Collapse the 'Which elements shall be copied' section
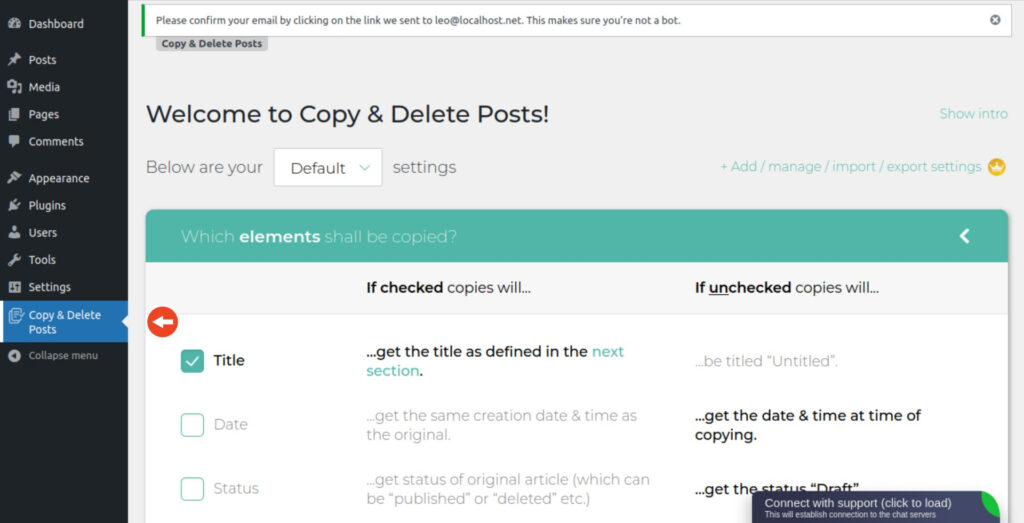 click(x=965, y=236)
